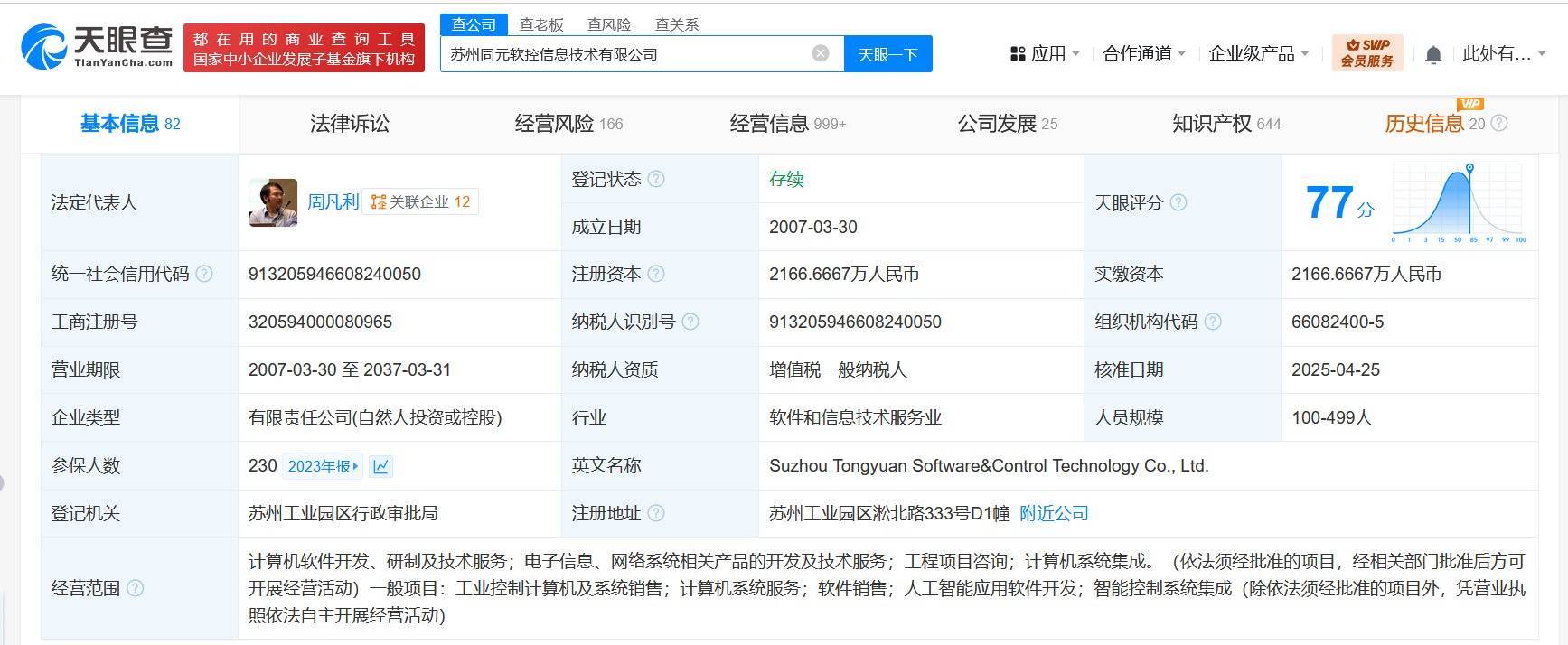Open the notification bell
The width and height of the screenshot is (1568, 645).
(1433, 55)
